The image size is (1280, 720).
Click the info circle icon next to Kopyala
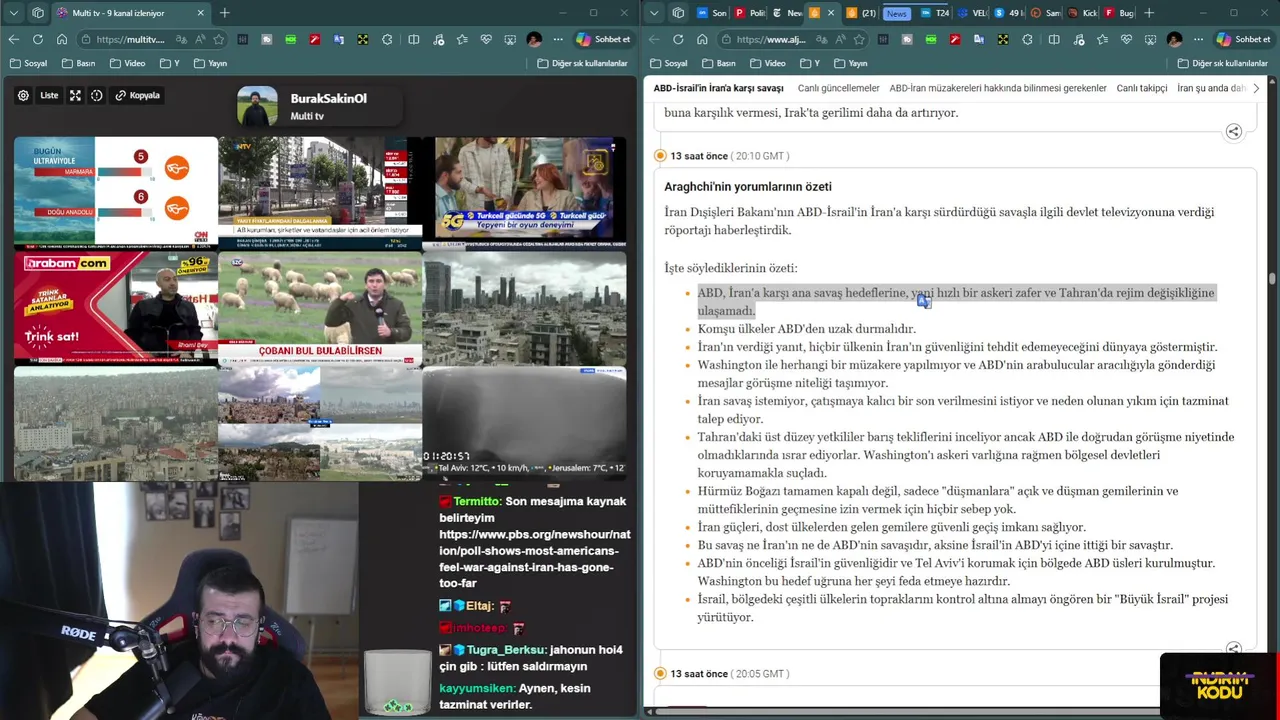(97, 95)
